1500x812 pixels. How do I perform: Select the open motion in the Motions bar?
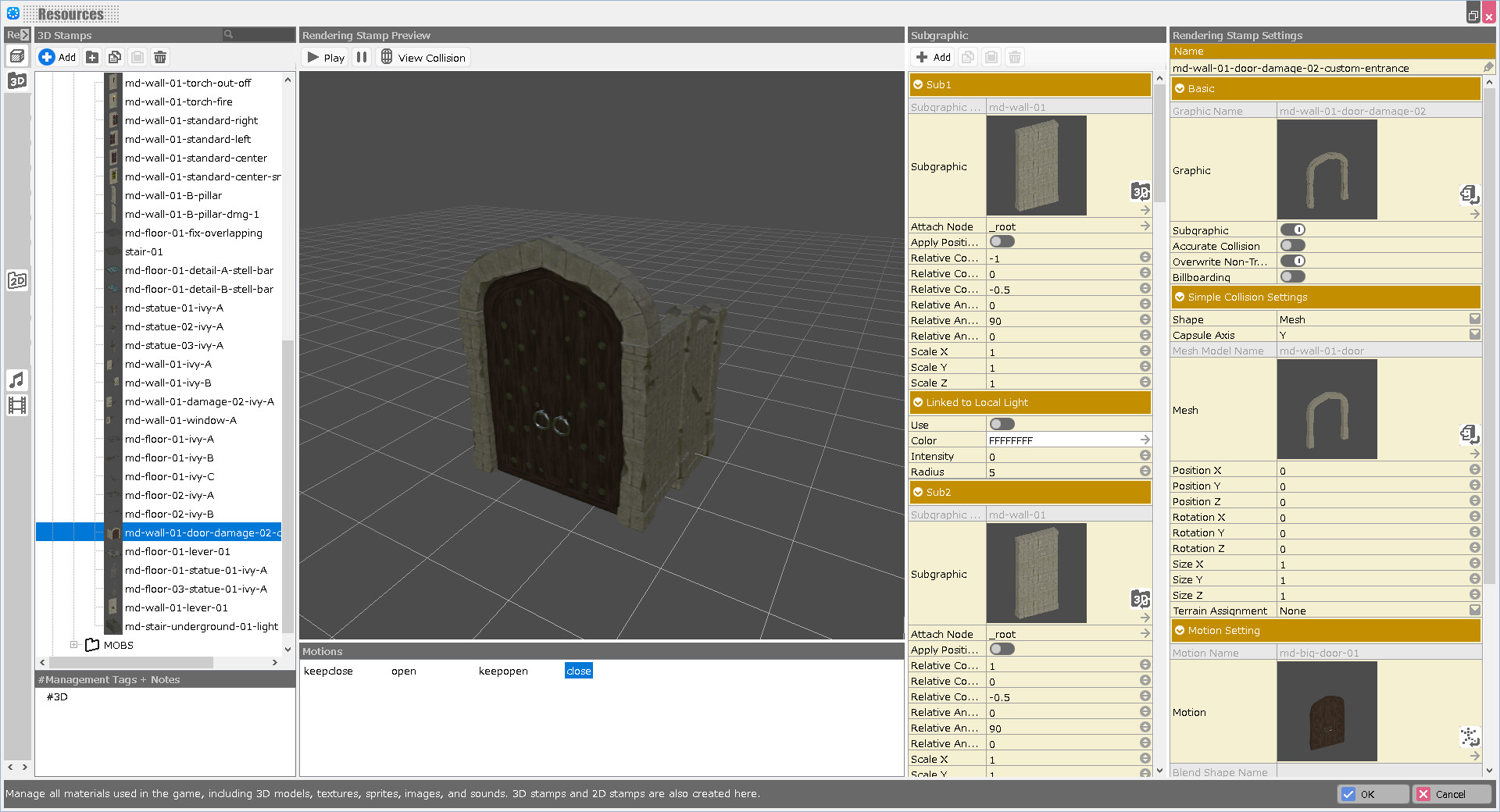(x=403, y=671)
